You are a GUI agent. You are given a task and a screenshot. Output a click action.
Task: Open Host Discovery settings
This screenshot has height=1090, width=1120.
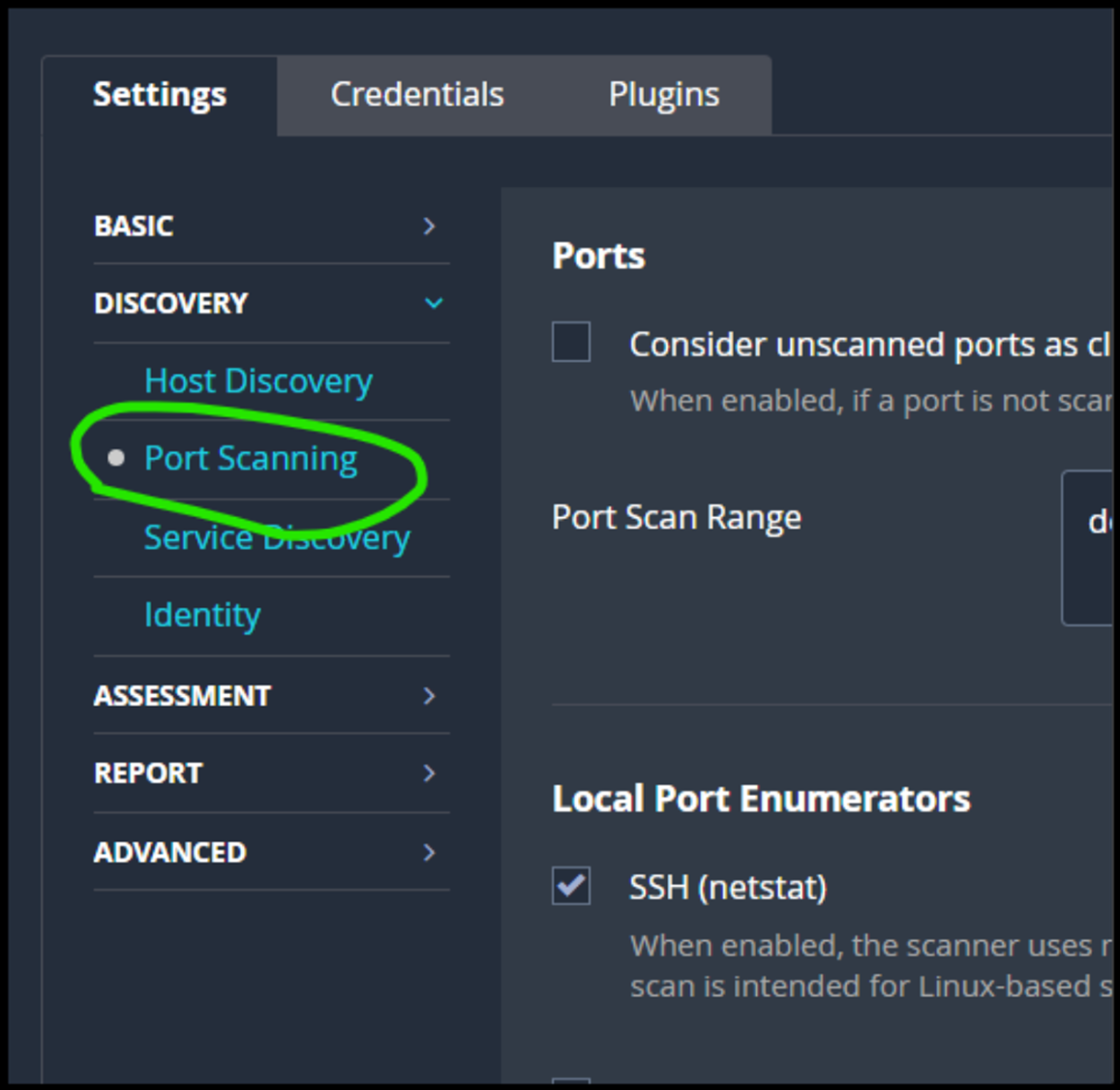tap(257, 380)
